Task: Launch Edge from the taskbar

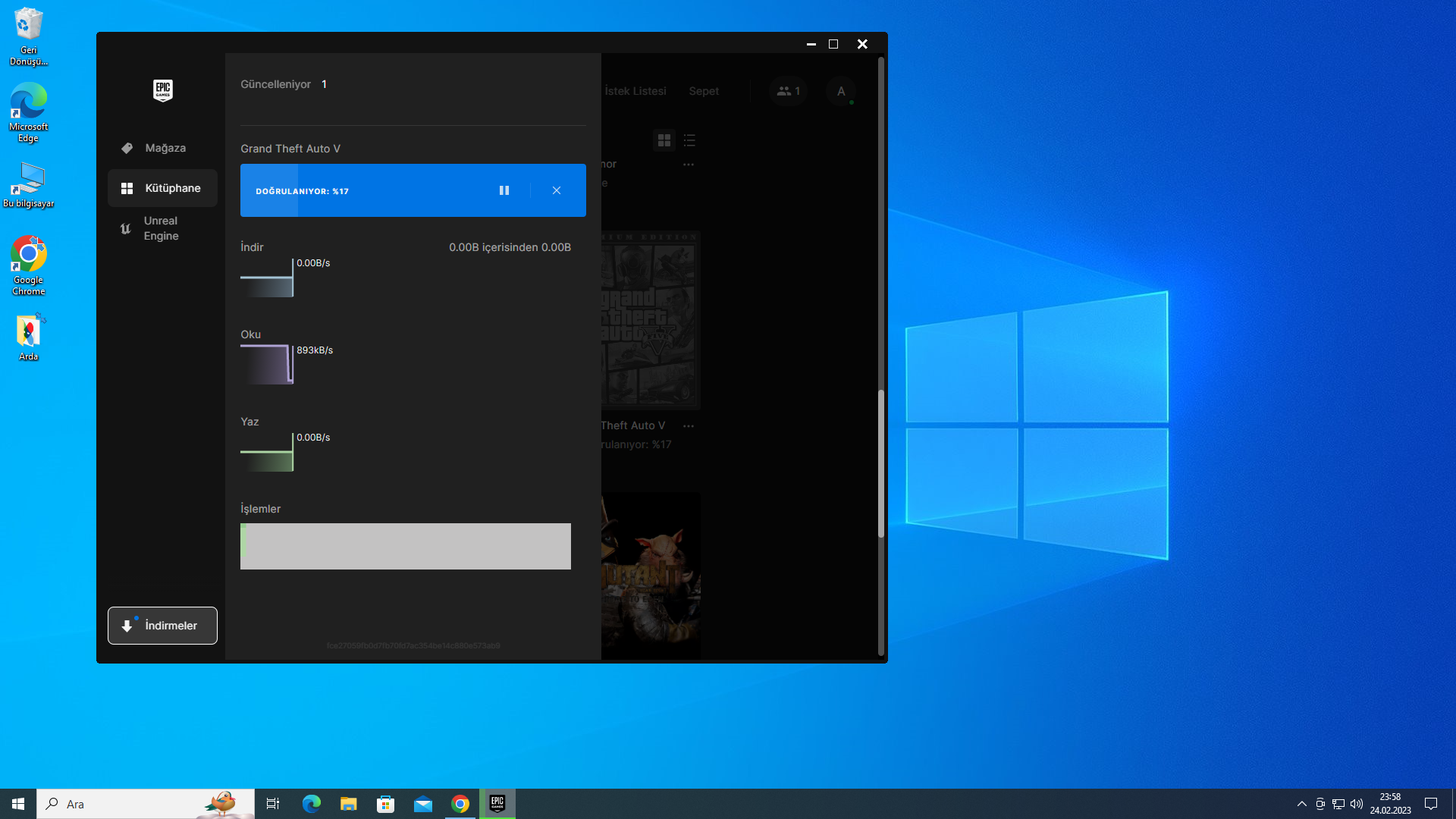Action: click(311, 804)
